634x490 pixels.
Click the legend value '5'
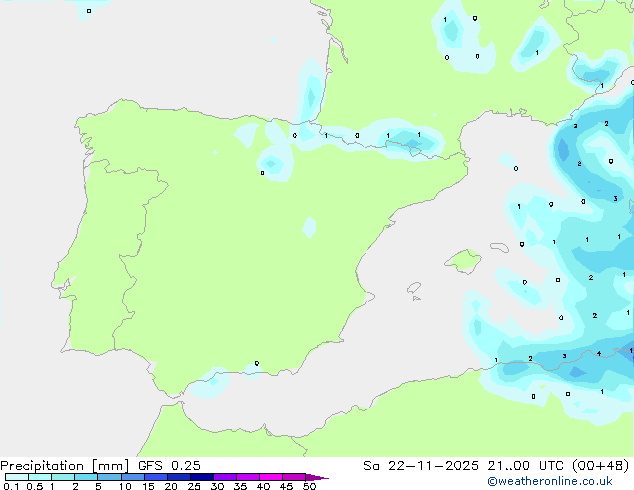pos(98,486)
